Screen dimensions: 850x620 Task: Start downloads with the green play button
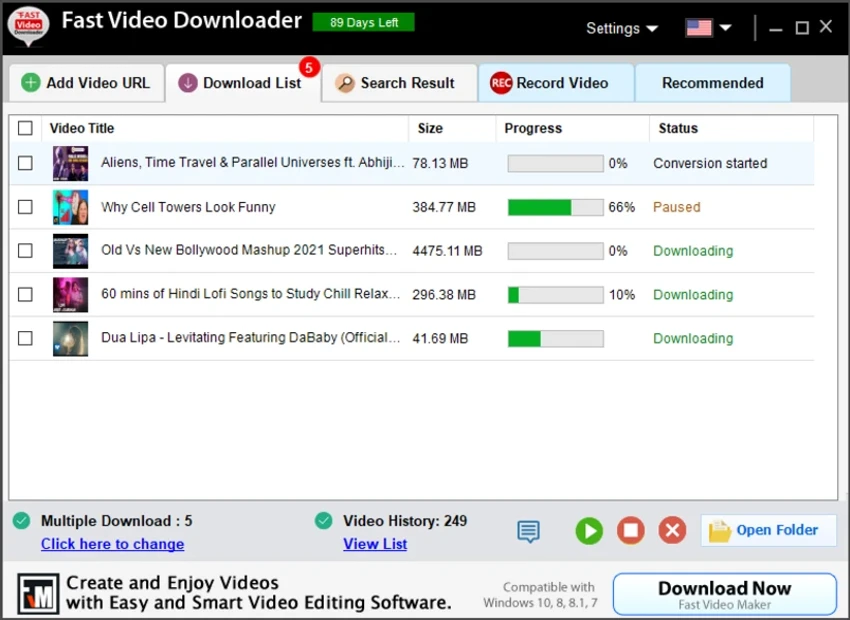coord(589,531)
